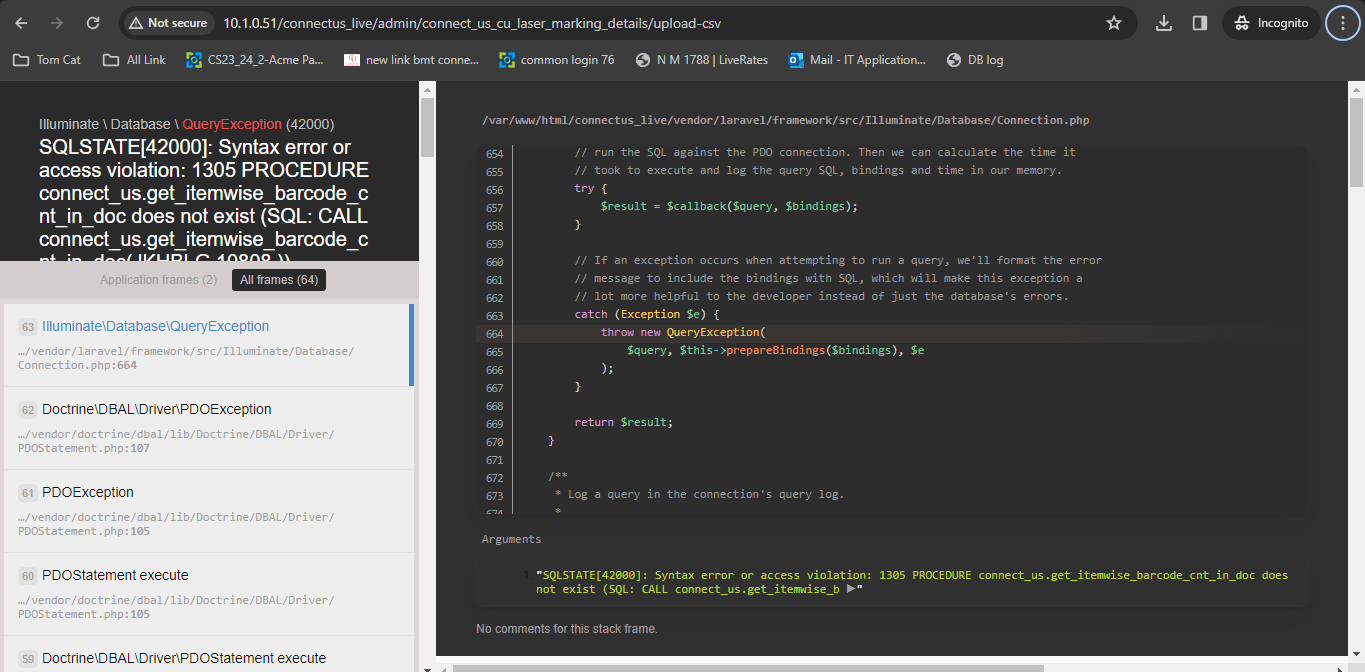The height and width of the screenshot is (672, 1365).
Task: Select frame 60 PDOStatement execute
Action: click(x=207, y=594)
